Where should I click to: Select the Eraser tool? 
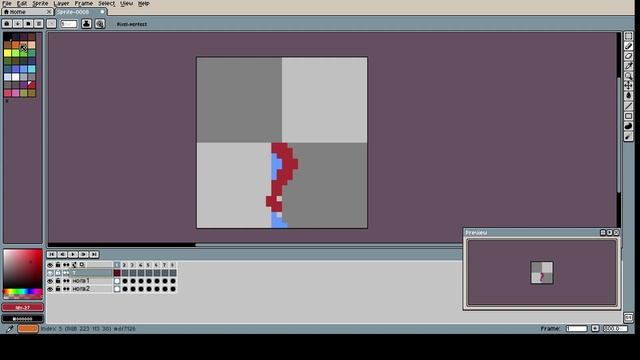tap(628, 56)
